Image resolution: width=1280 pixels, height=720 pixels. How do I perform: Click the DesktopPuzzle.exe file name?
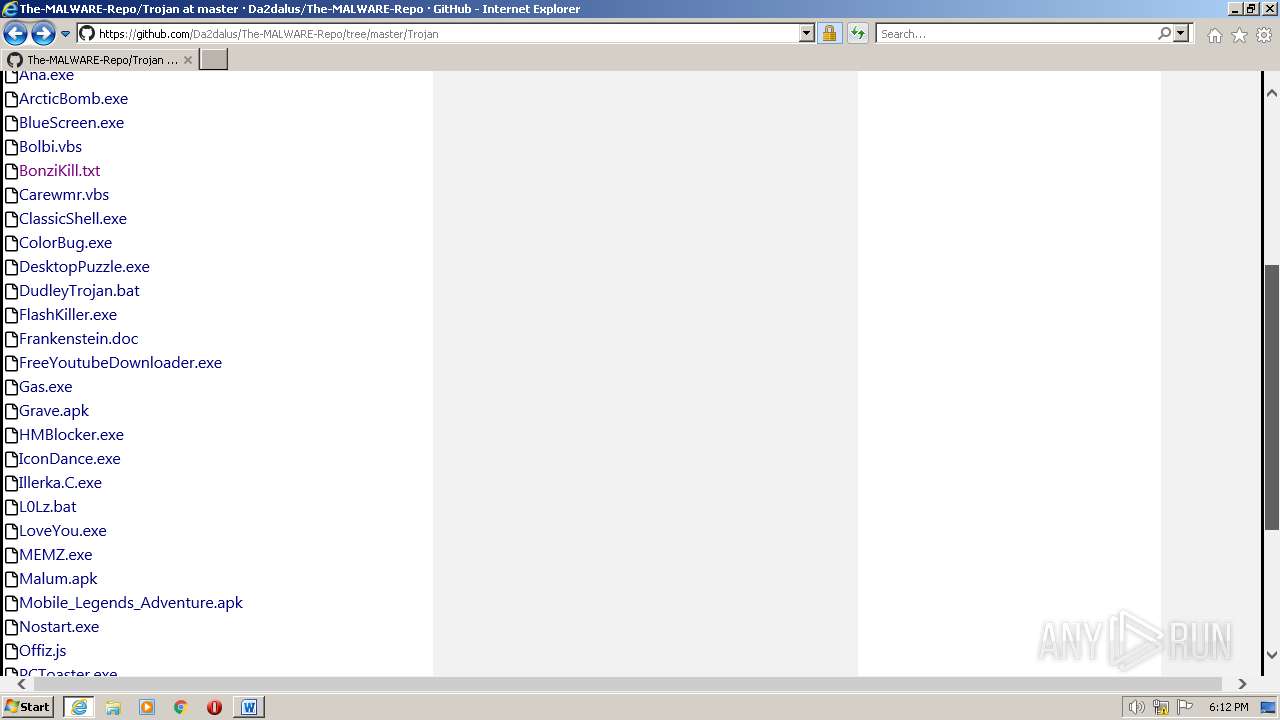pos(84,266)
